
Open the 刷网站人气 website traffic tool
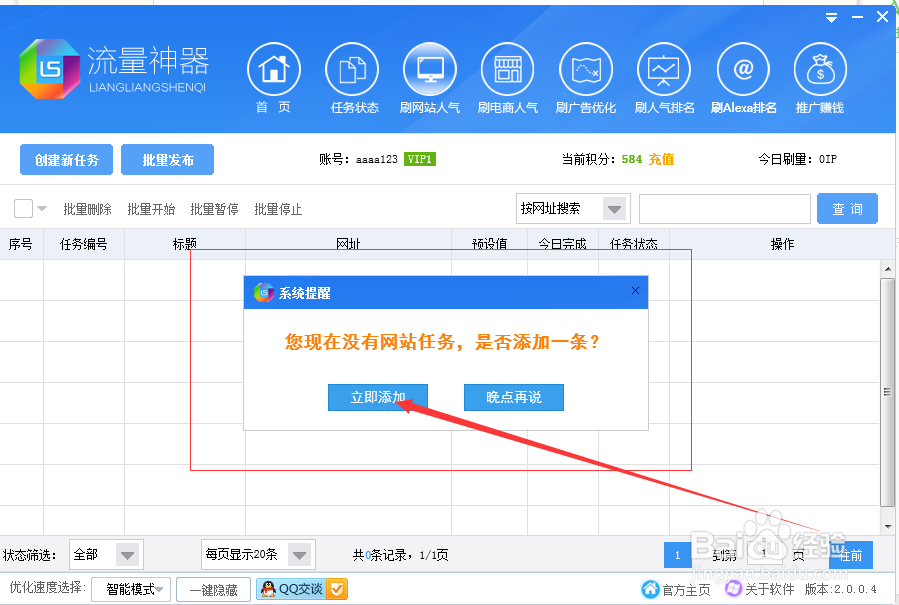[429, 70]
